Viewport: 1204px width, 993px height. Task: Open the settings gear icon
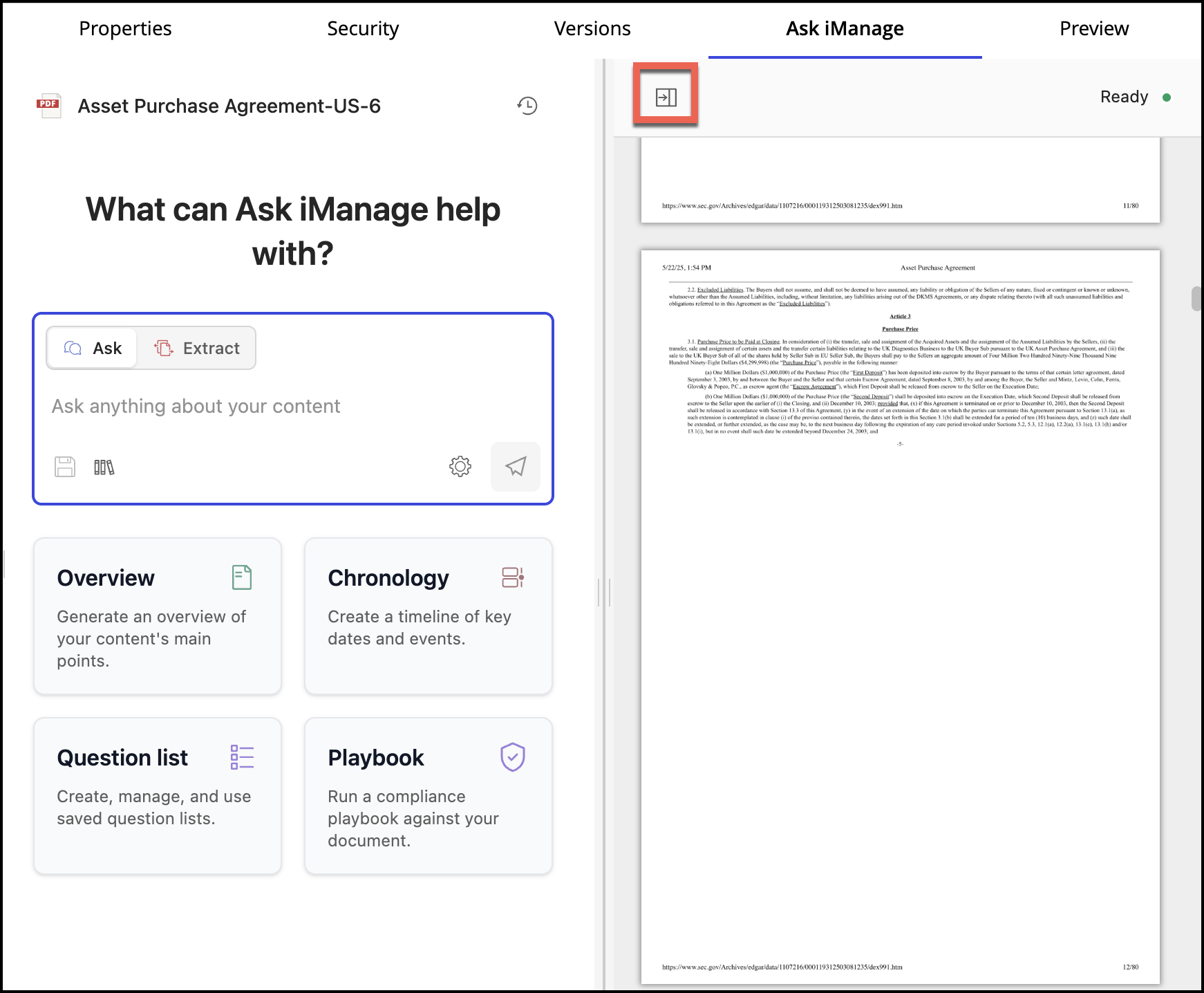click(x=460, y=467)
